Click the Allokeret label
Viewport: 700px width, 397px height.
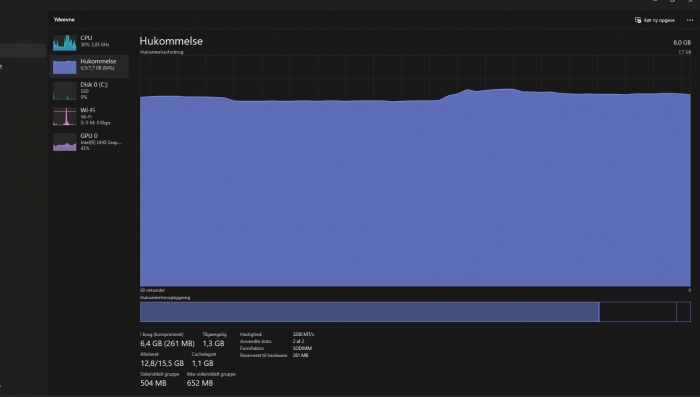tap(149, 354)
